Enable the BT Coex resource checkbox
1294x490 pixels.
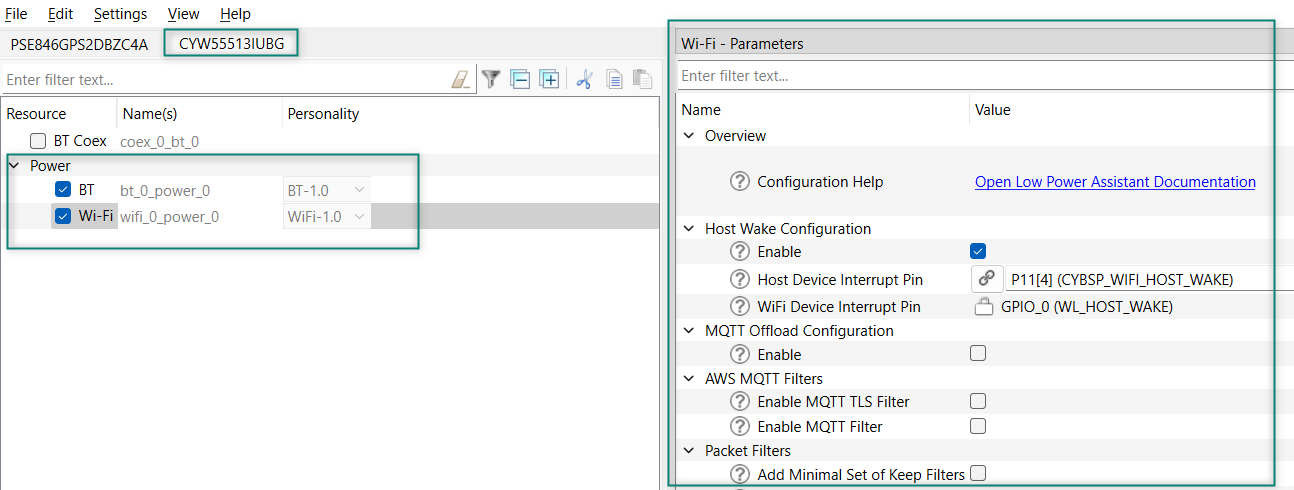38,141
